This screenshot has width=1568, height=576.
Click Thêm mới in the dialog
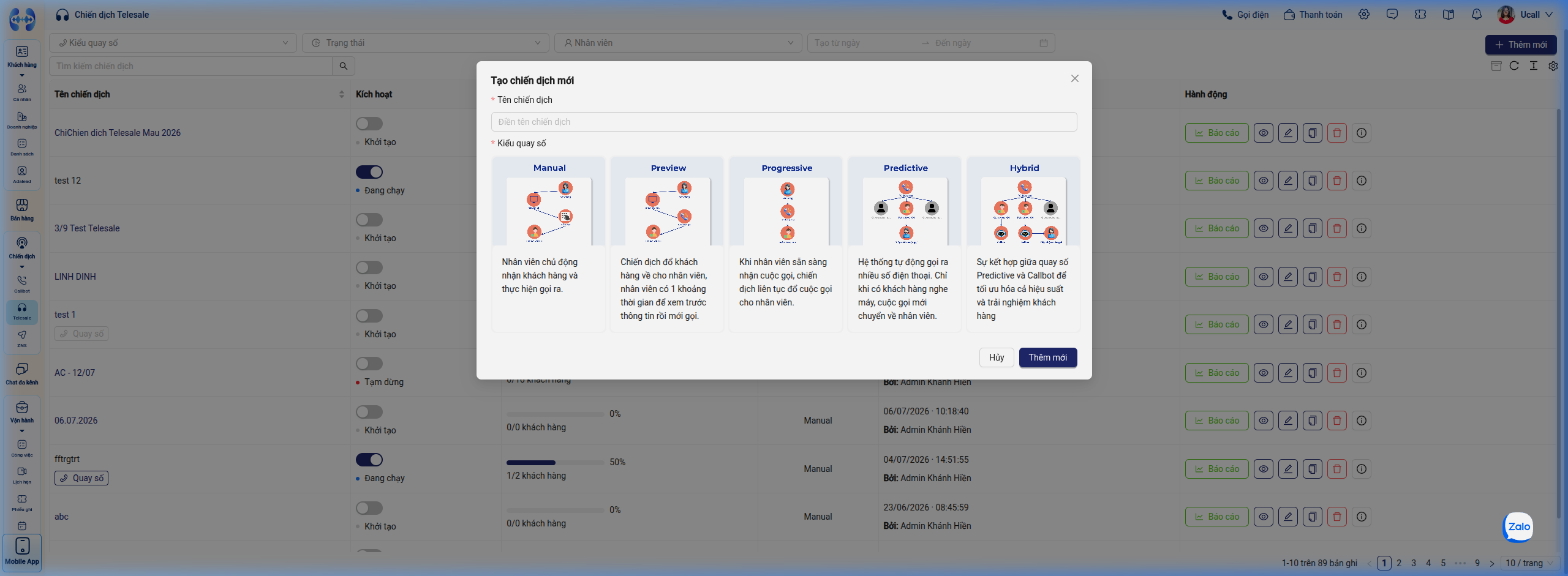point(1048,357)
